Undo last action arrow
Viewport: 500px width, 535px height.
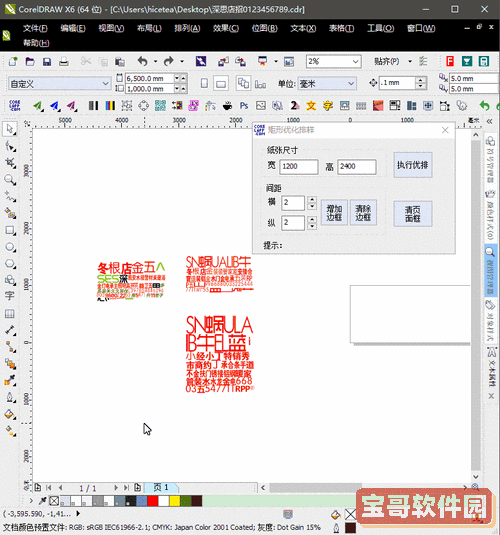coord(143,61)
